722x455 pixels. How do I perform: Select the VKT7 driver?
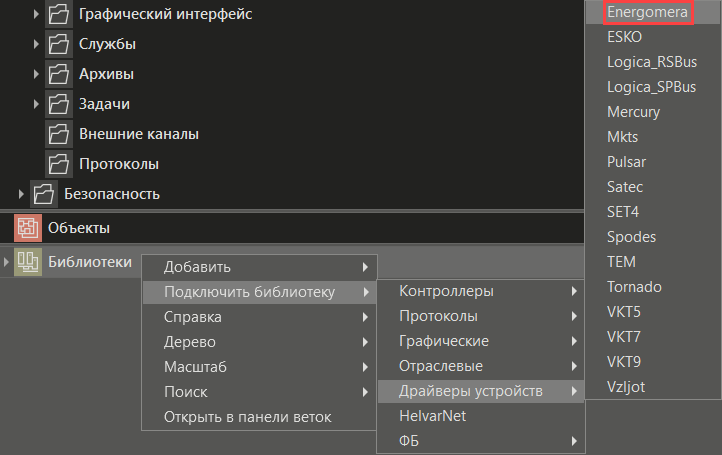653,337
